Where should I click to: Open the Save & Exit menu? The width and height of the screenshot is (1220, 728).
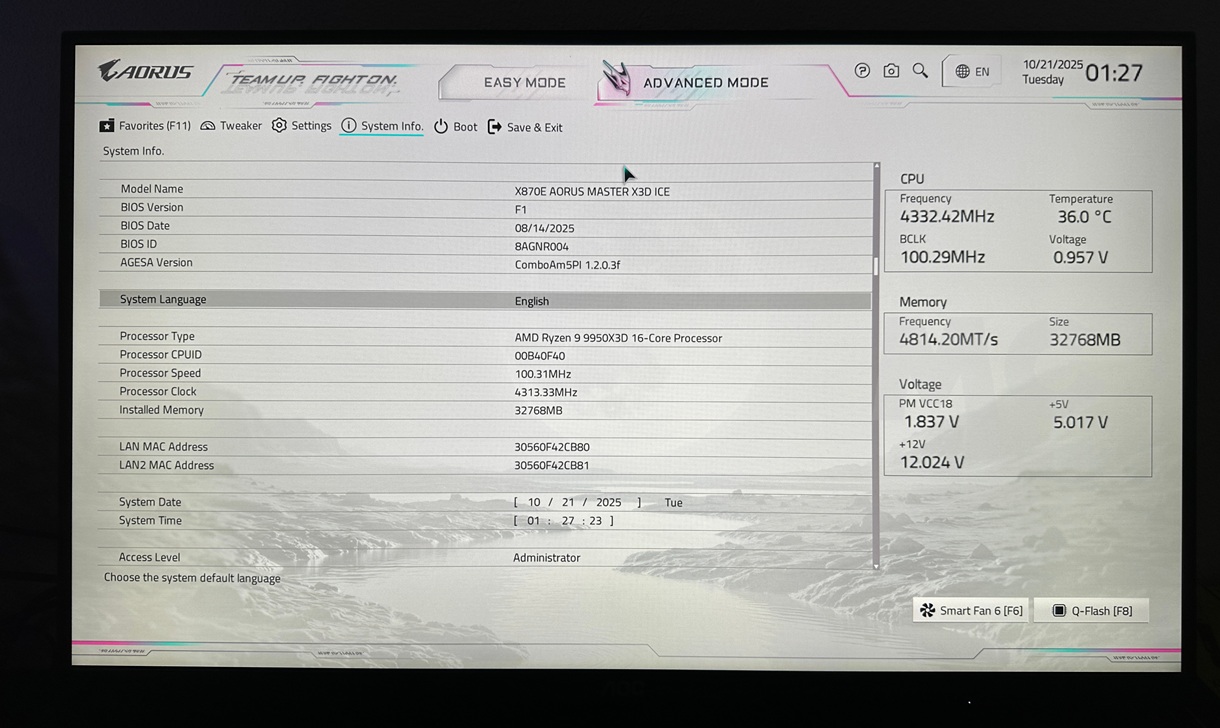click(x=525, y=127)
